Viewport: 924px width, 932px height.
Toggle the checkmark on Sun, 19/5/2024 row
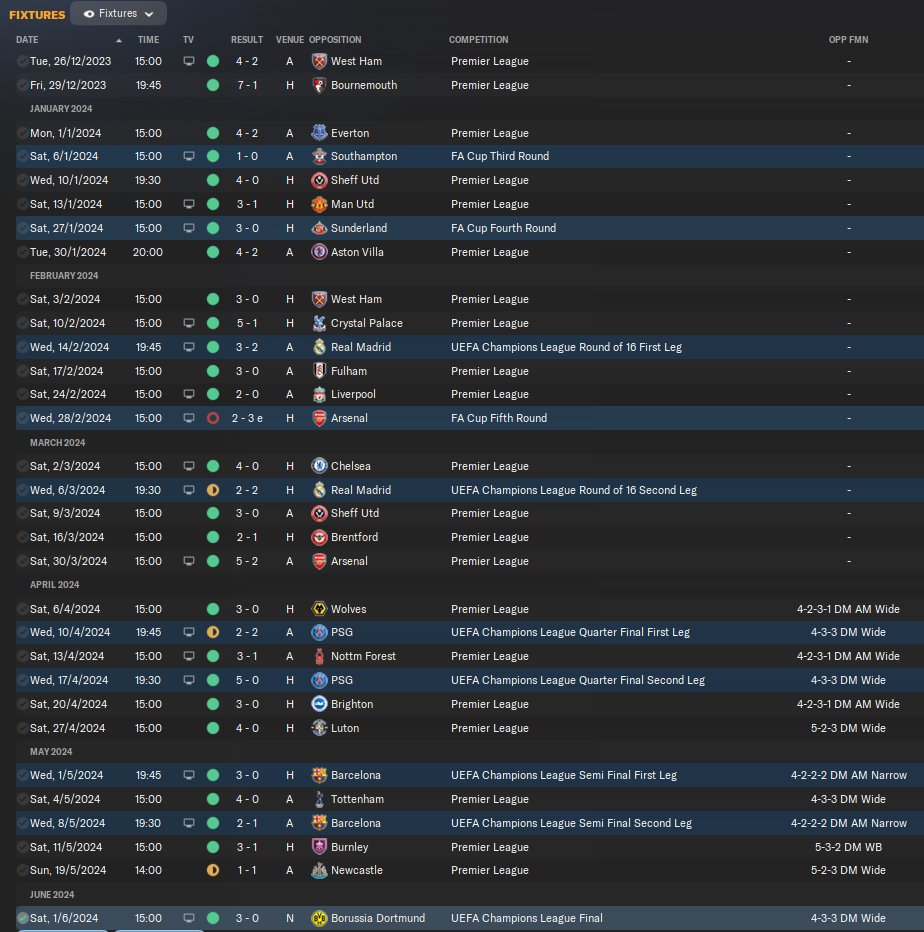pyautogui.click(x=23, y=870)
